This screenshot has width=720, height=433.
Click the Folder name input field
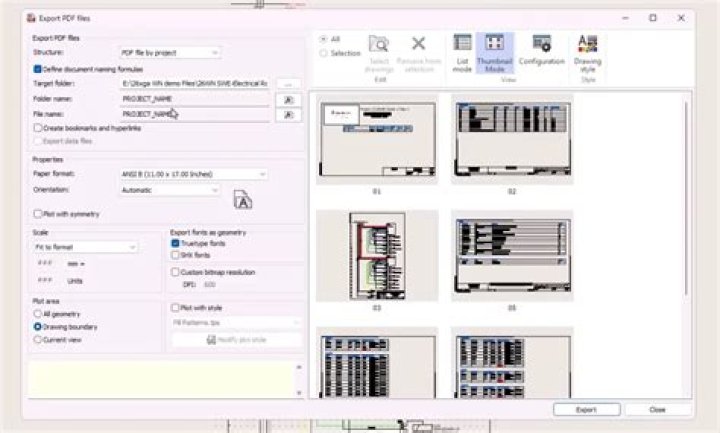point(194,99)
